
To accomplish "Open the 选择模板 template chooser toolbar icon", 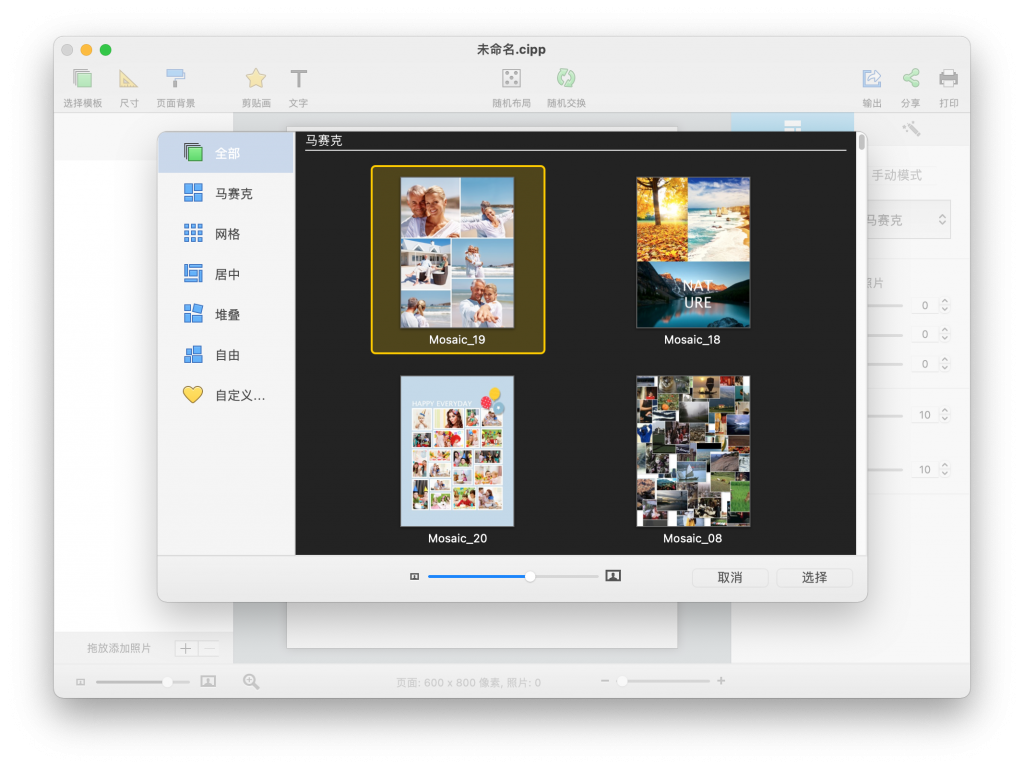I will pyautogui.click(x=82, y=79).
